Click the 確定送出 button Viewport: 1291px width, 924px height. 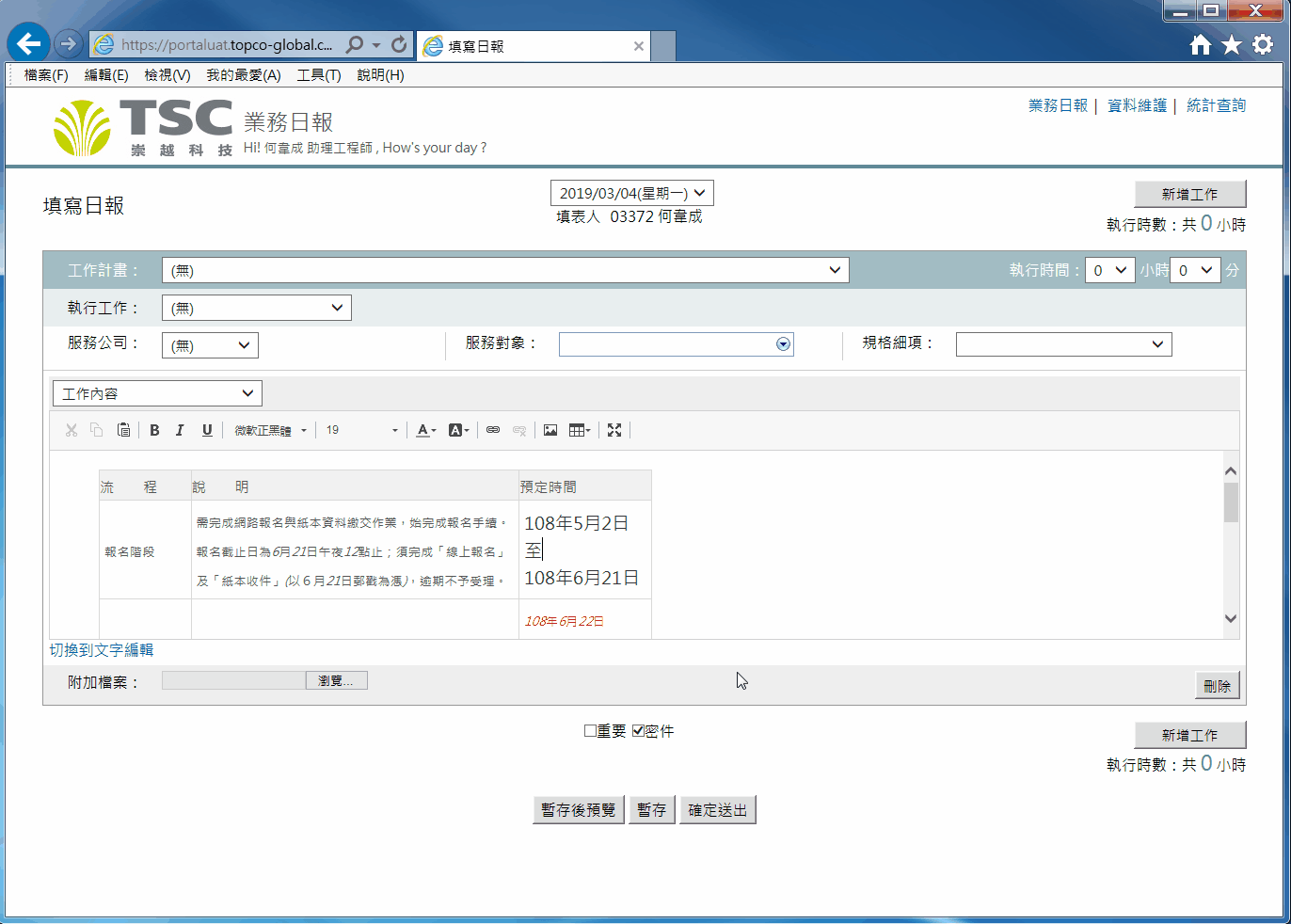[x=717, y=810]
